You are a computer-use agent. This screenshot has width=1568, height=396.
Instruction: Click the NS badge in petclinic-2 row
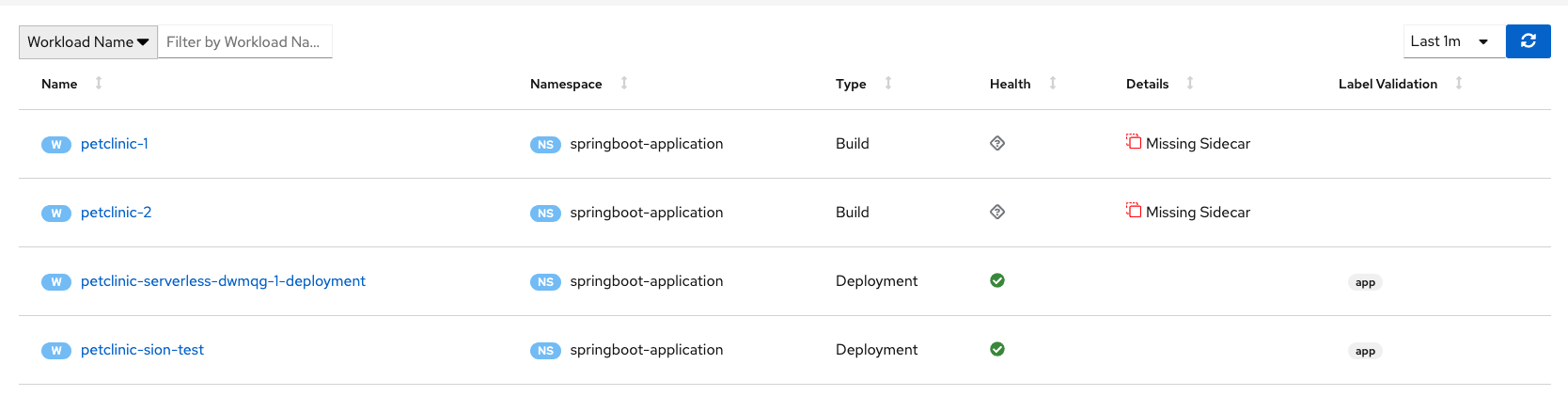545,214
